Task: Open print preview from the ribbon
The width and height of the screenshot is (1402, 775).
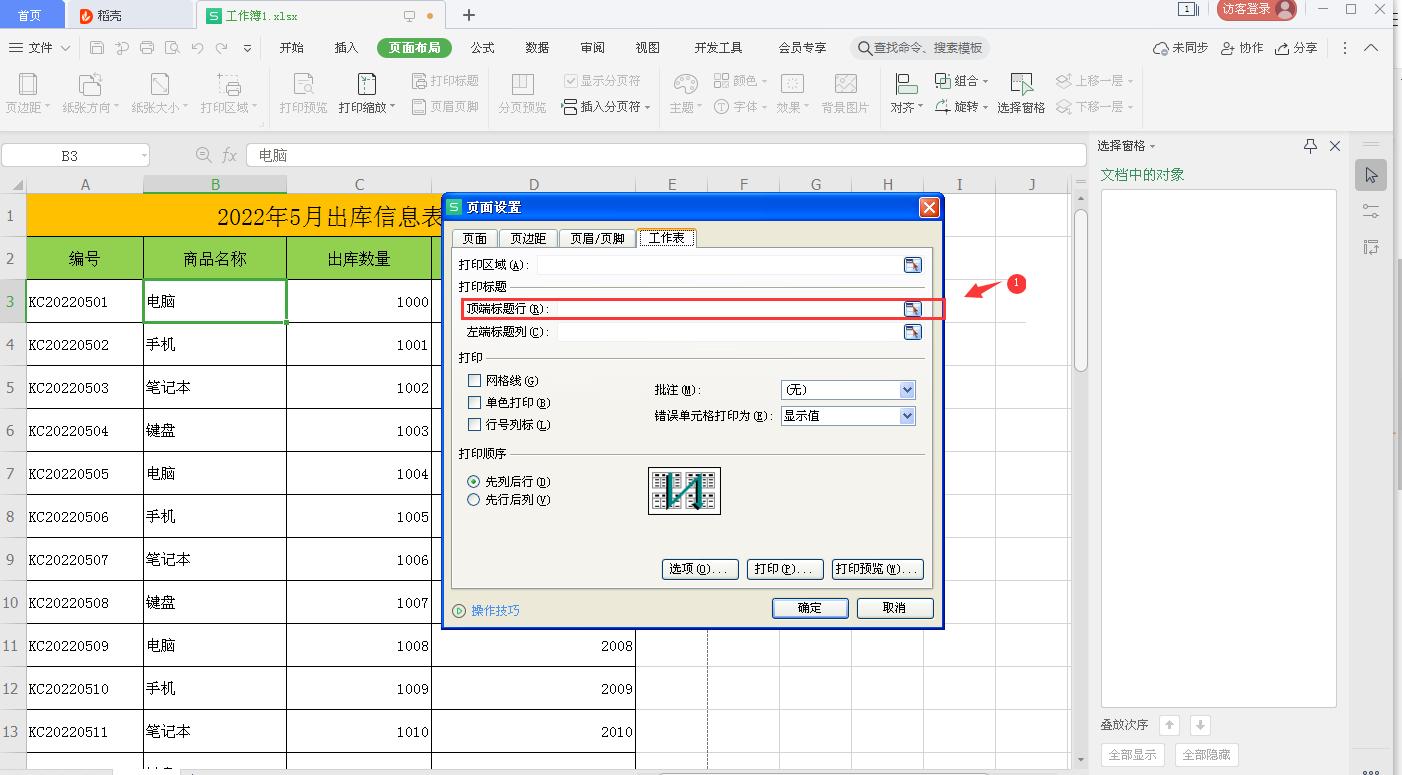Action: (301, 93)
